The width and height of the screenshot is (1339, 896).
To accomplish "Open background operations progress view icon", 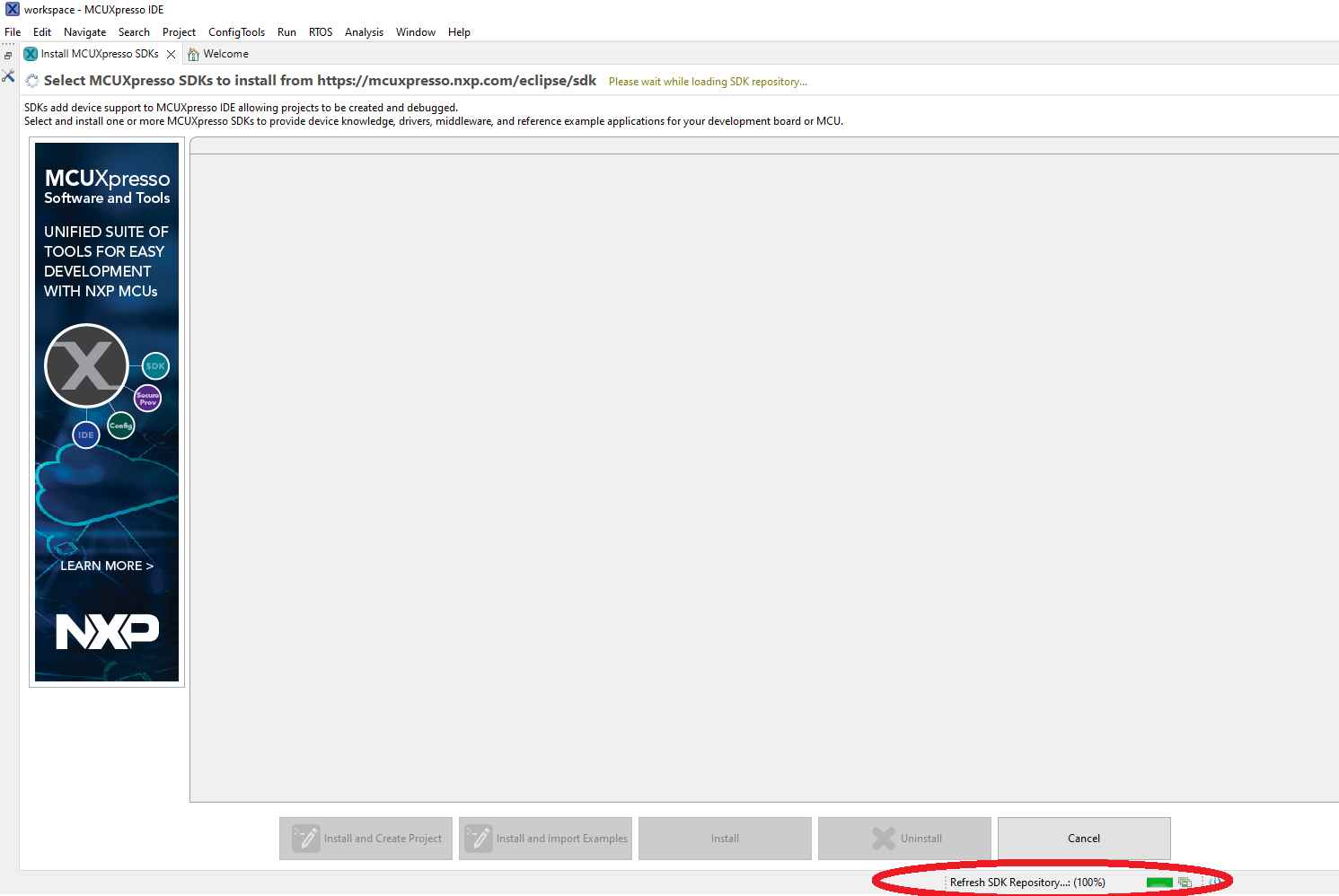I will pos(1185,883).
